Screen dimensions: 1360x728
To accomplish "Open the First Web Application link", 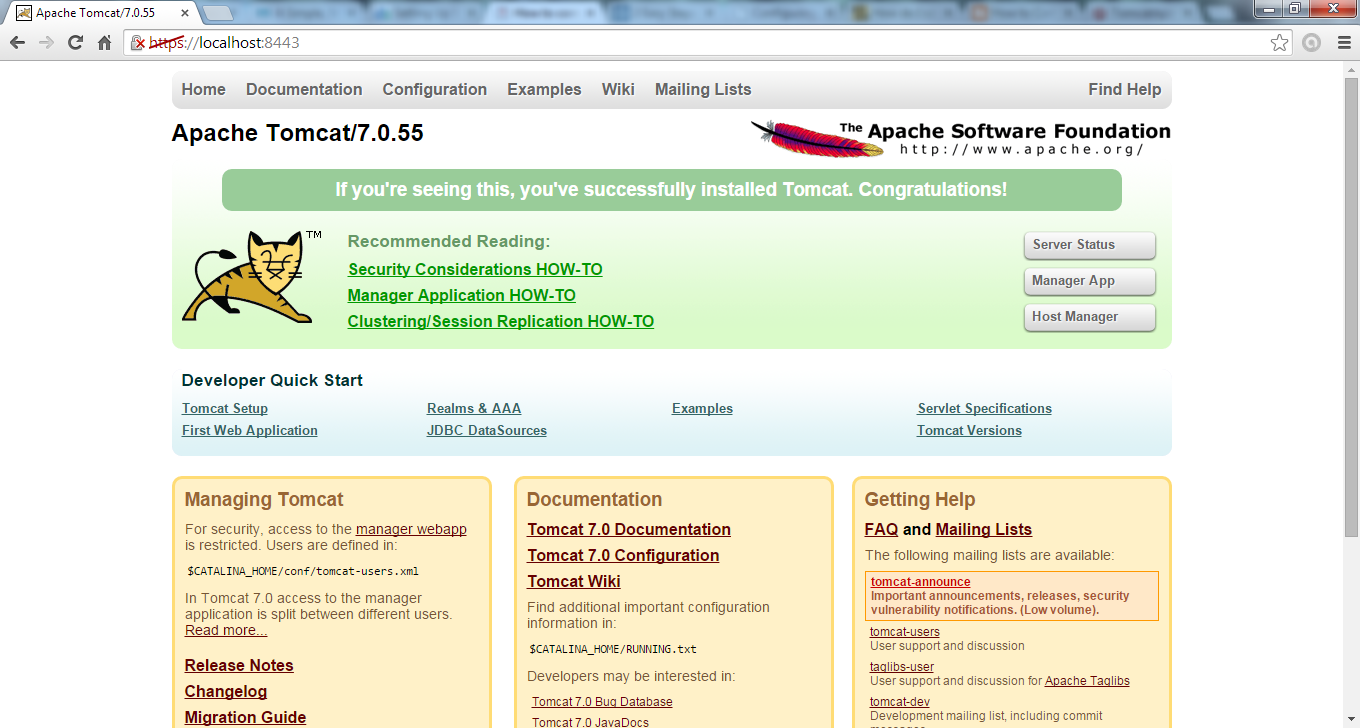I will (x=250, y=430).
